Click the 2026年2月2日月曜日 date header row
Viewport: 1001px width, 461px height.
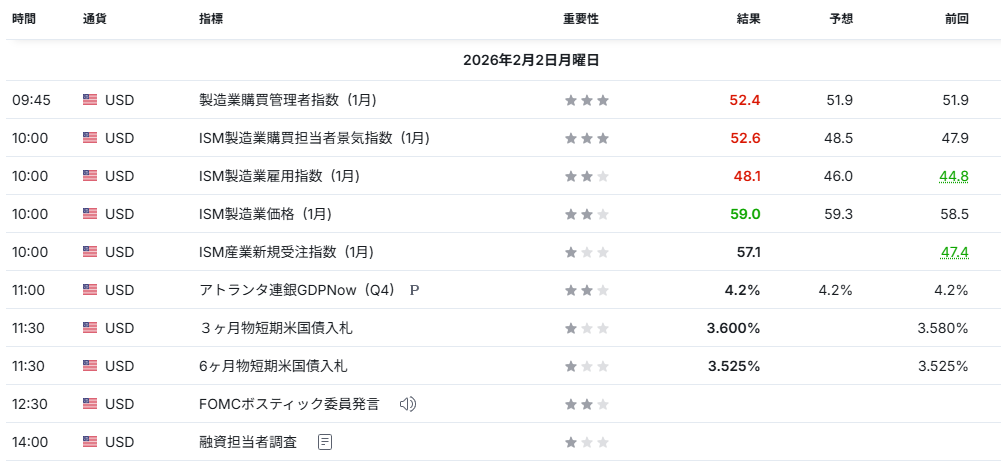(531, 60)
